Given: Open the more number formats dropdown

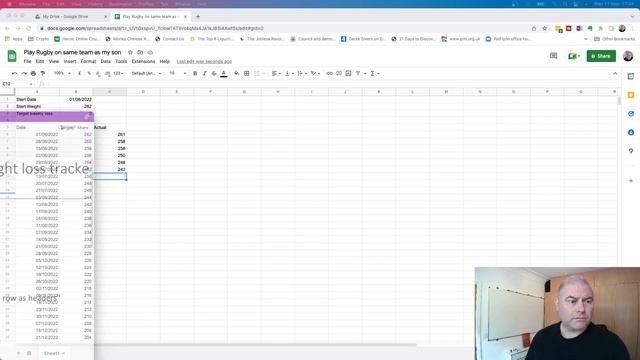Looking at the screenshot, I should 118,73.
